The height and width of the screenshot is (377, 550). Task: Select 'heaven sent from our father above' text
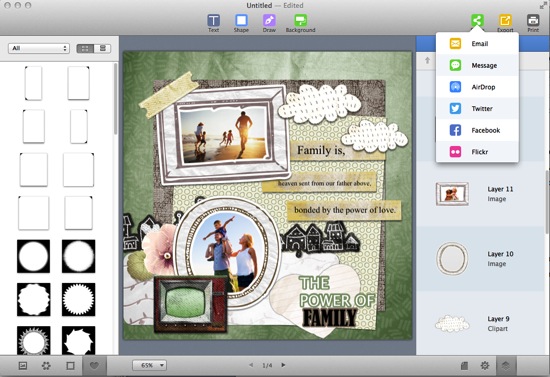(324, 183)
